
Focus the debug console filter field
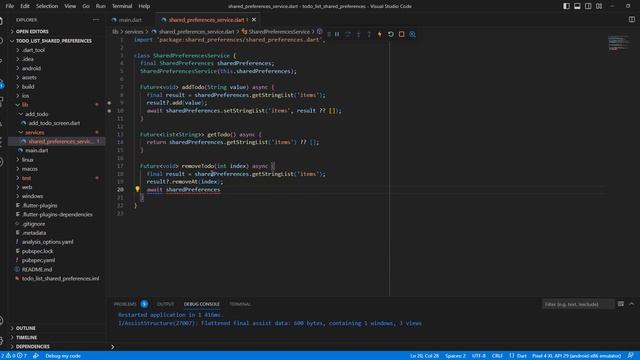tap(578, 304)
